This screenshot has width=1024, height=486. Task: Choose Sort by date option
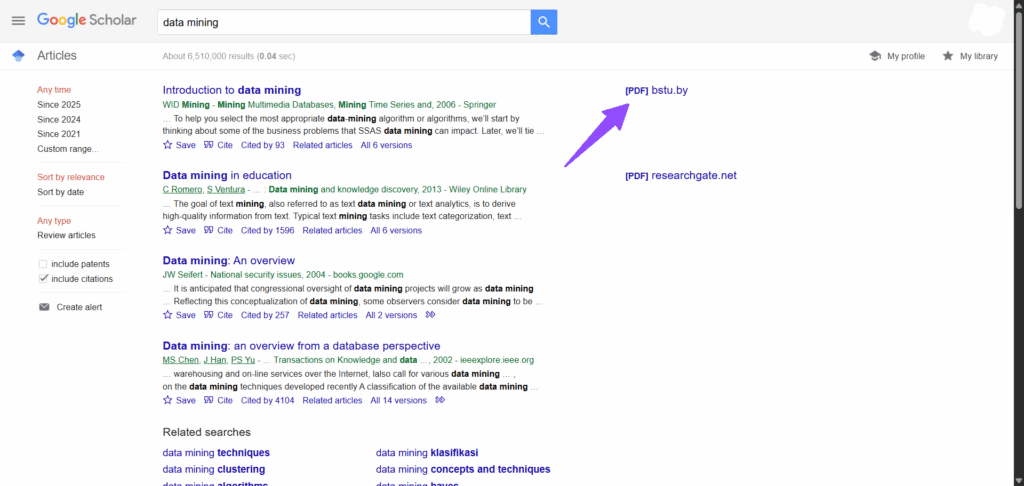(x=60, y=192)
